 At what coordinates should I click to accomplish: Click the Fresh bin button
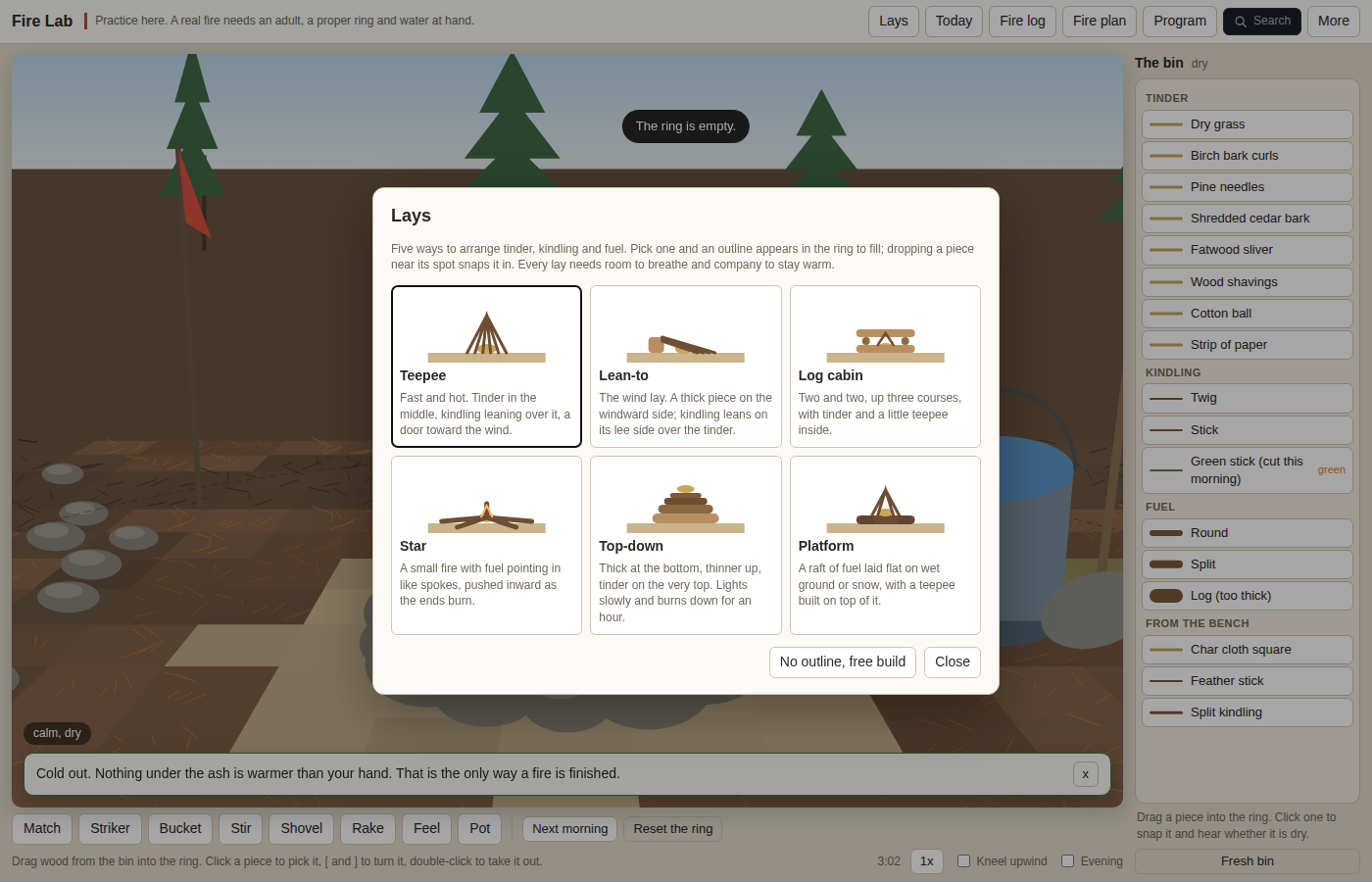pyautogui.click(x=1248, y=861)
